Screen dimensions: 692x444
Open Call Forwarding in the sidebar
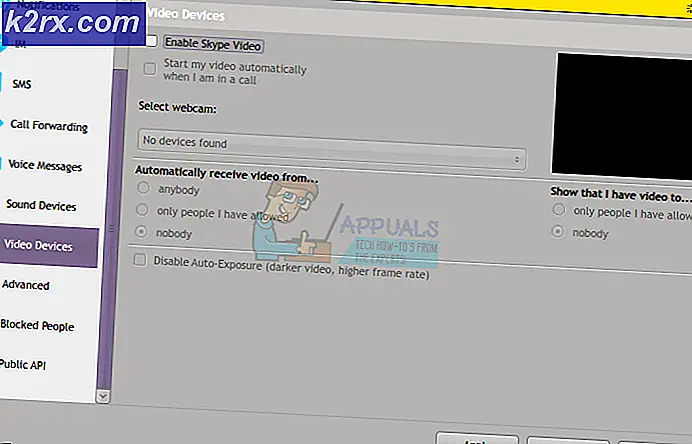coord(49,126)
